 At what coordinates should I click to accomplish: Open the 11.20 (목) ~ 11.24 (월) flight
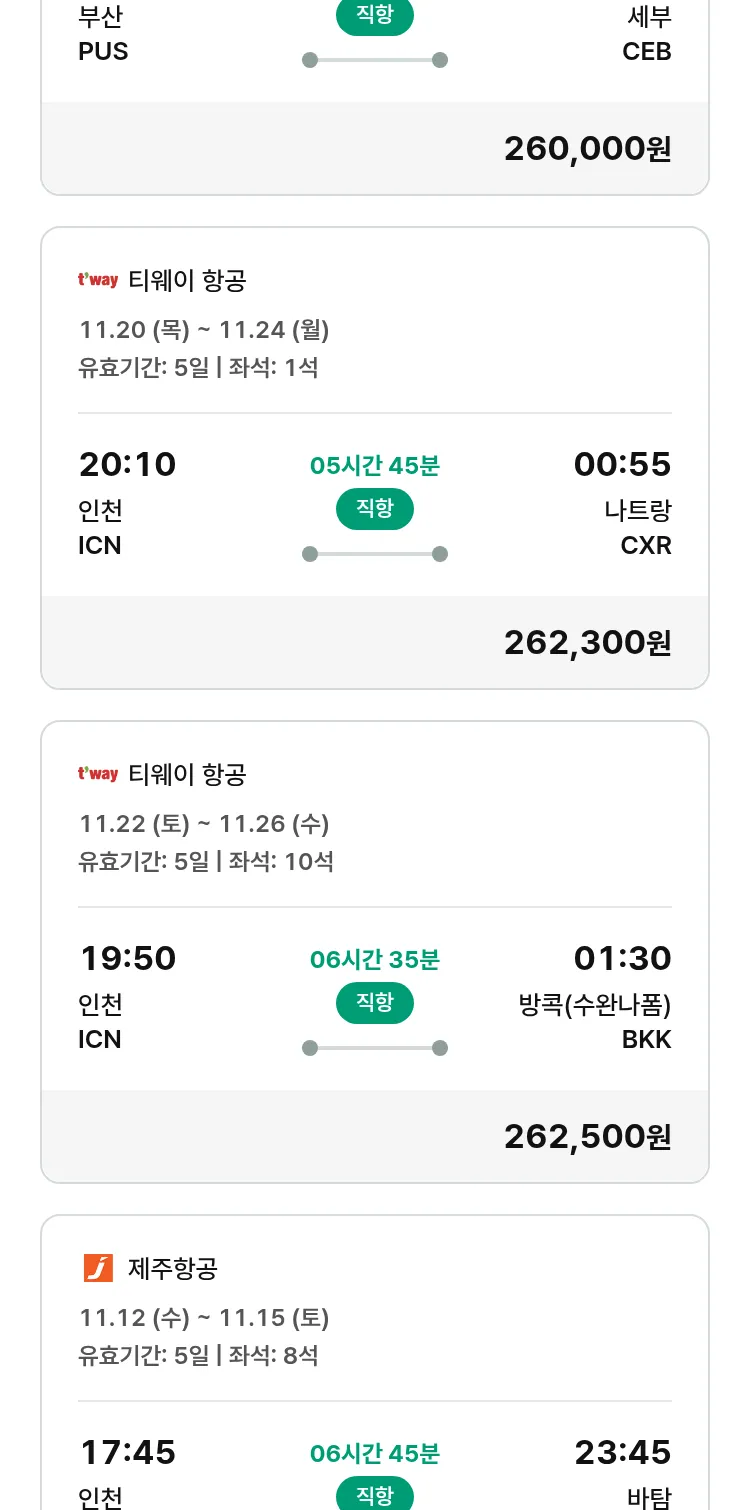204,330
